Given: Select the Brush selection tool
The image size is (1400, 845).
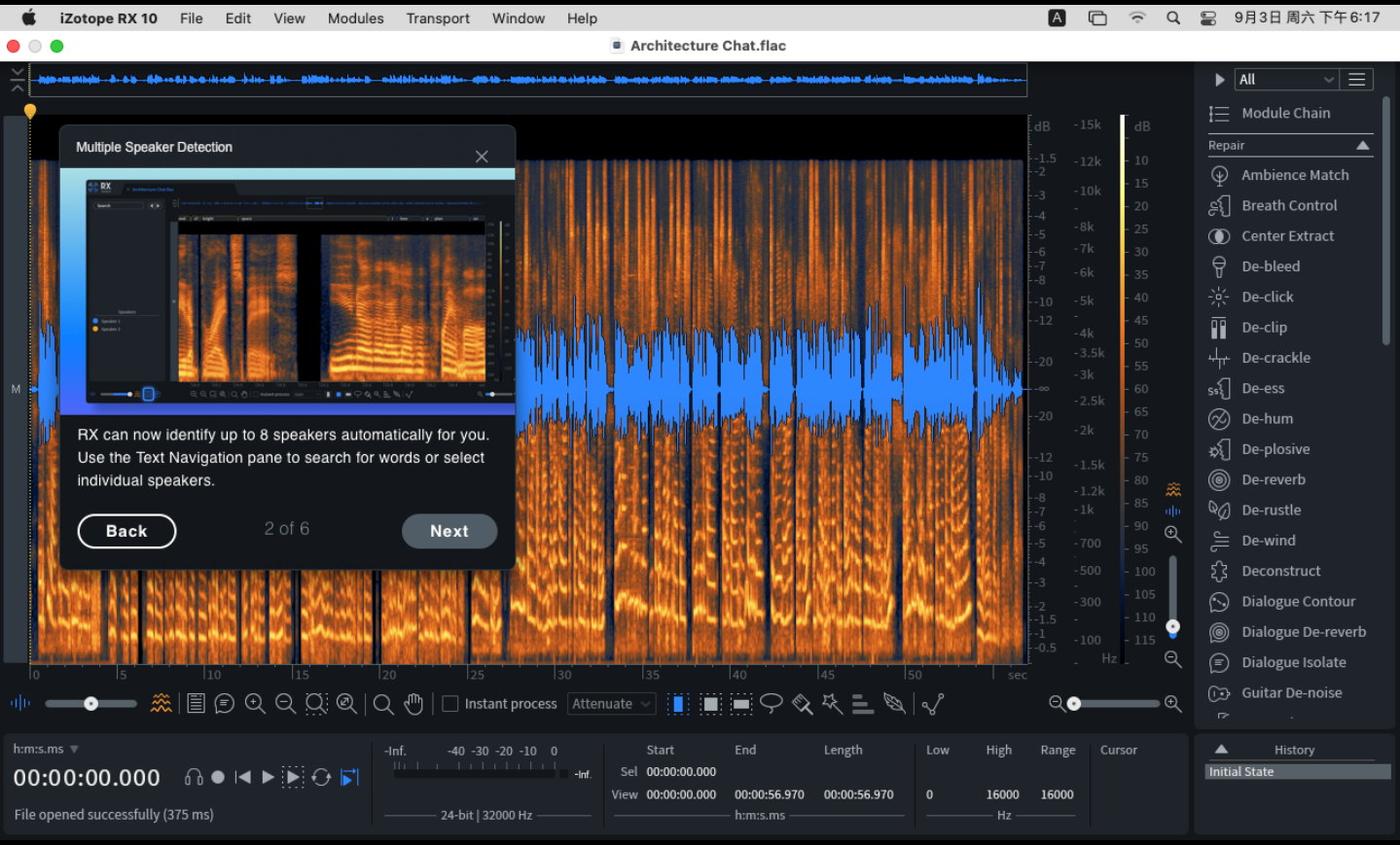Looking at the screenshot, I should (802, 704).
